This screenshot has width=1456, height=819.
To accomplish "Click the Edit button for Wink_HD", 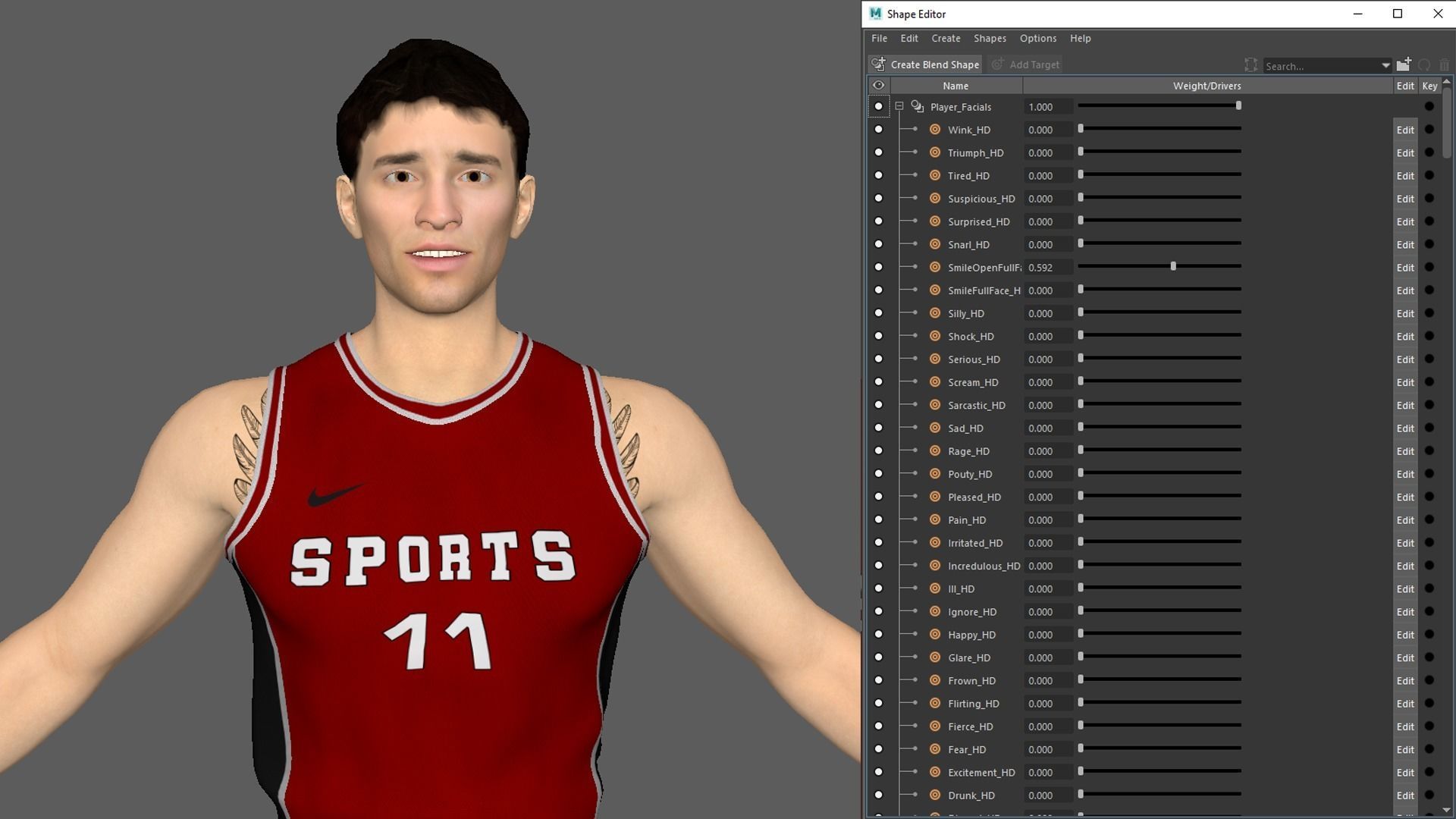I will click(x=1405, y=130).
